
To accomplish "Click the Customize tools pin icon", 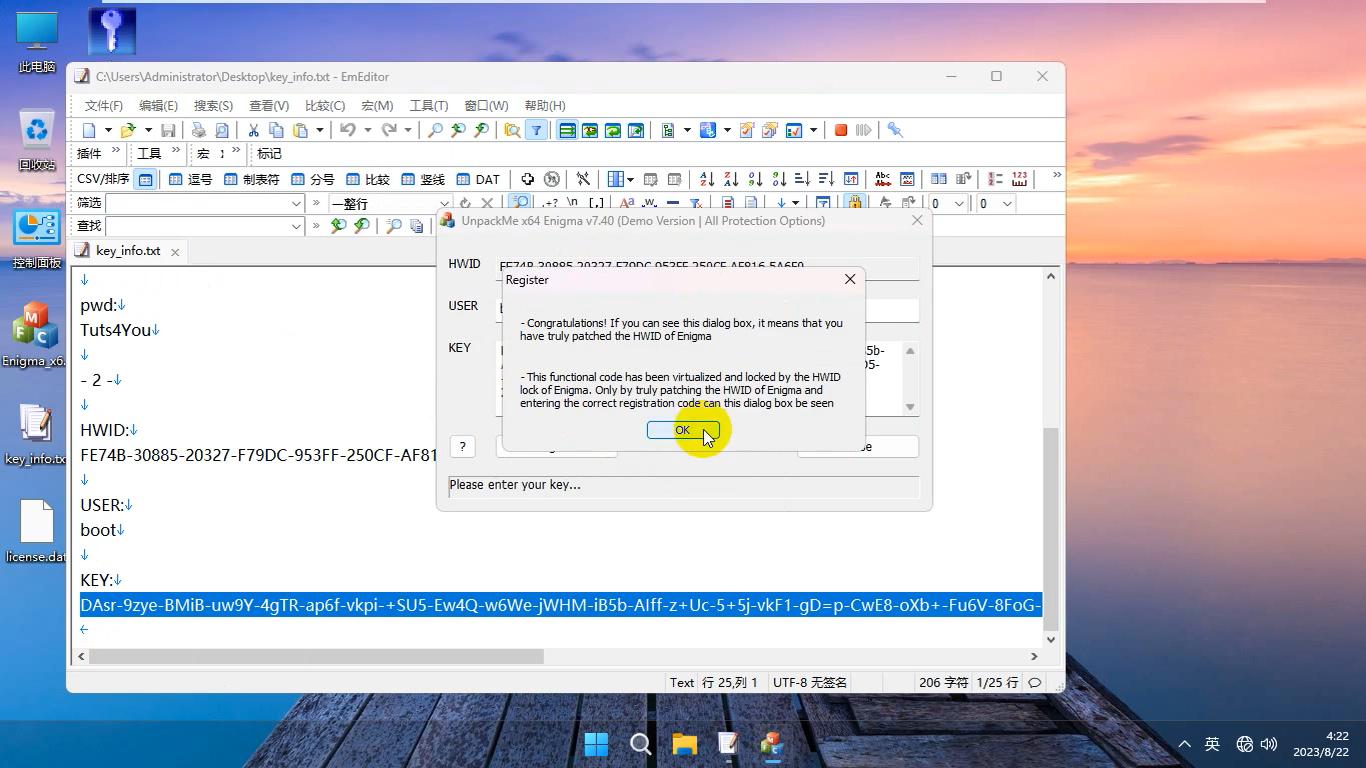I will coord(895,130).
